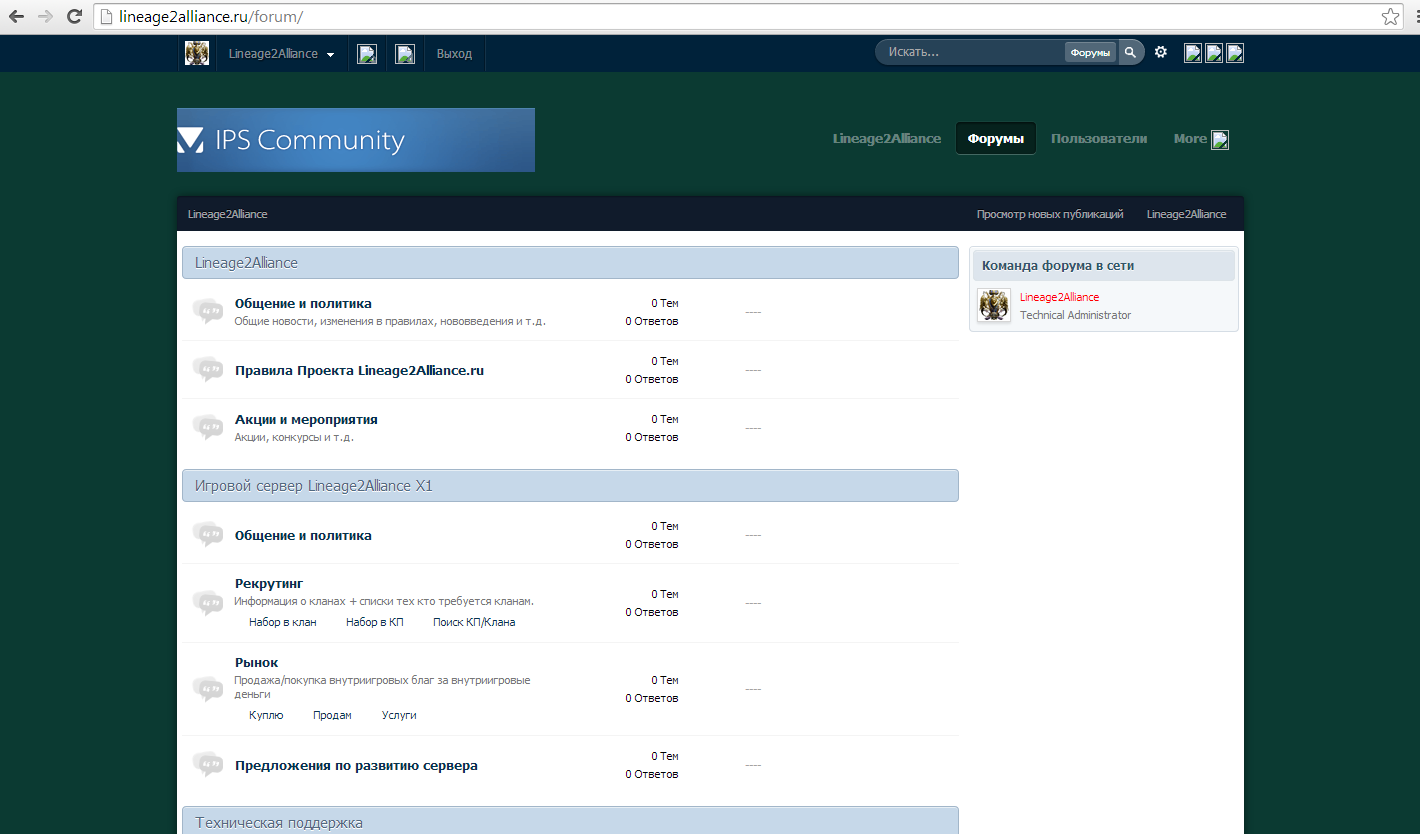Click the broken image icon beside More
This screenshot has width=1420, height=834.
pyautogui.click(x=1220, y=140)
